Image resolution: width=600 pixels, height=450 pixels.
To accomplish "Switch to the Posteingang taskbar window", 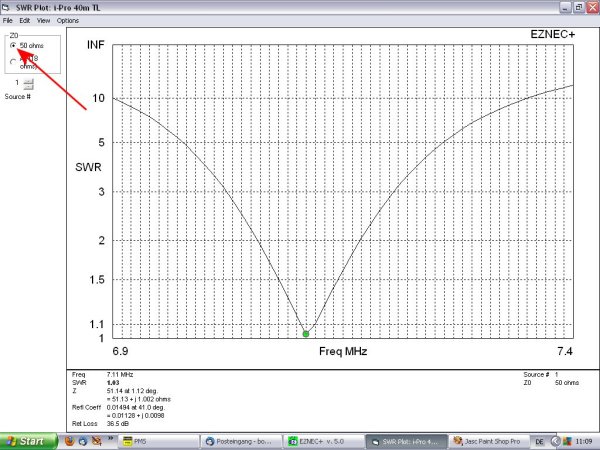I will click(241, 442).
